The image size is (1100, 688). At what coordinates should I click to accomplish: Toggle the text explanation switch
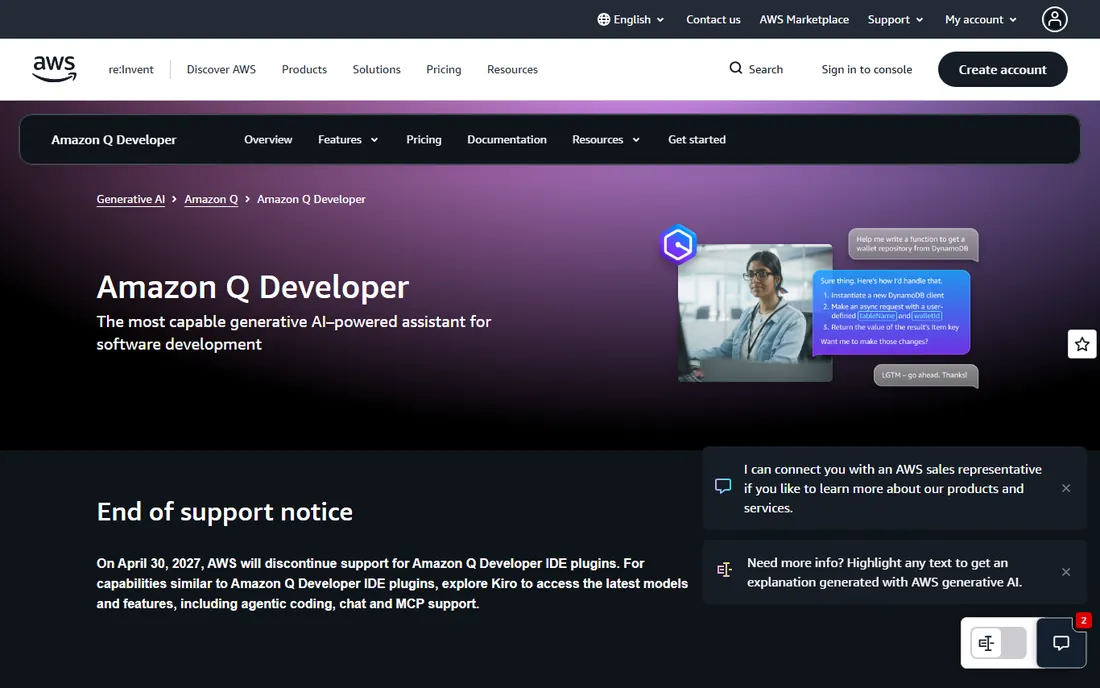pyautogui.click(x=998, y=643)
